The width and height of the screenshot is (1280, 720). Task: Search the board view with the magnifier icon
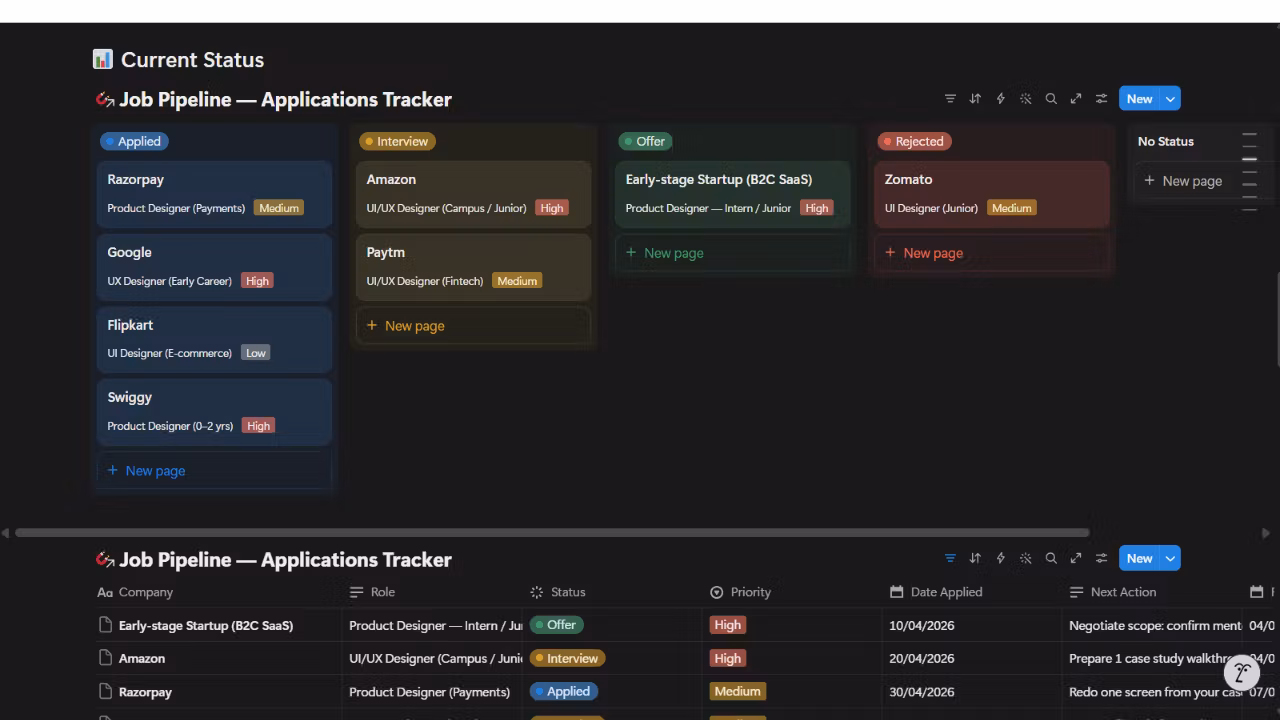[1051, 99]
